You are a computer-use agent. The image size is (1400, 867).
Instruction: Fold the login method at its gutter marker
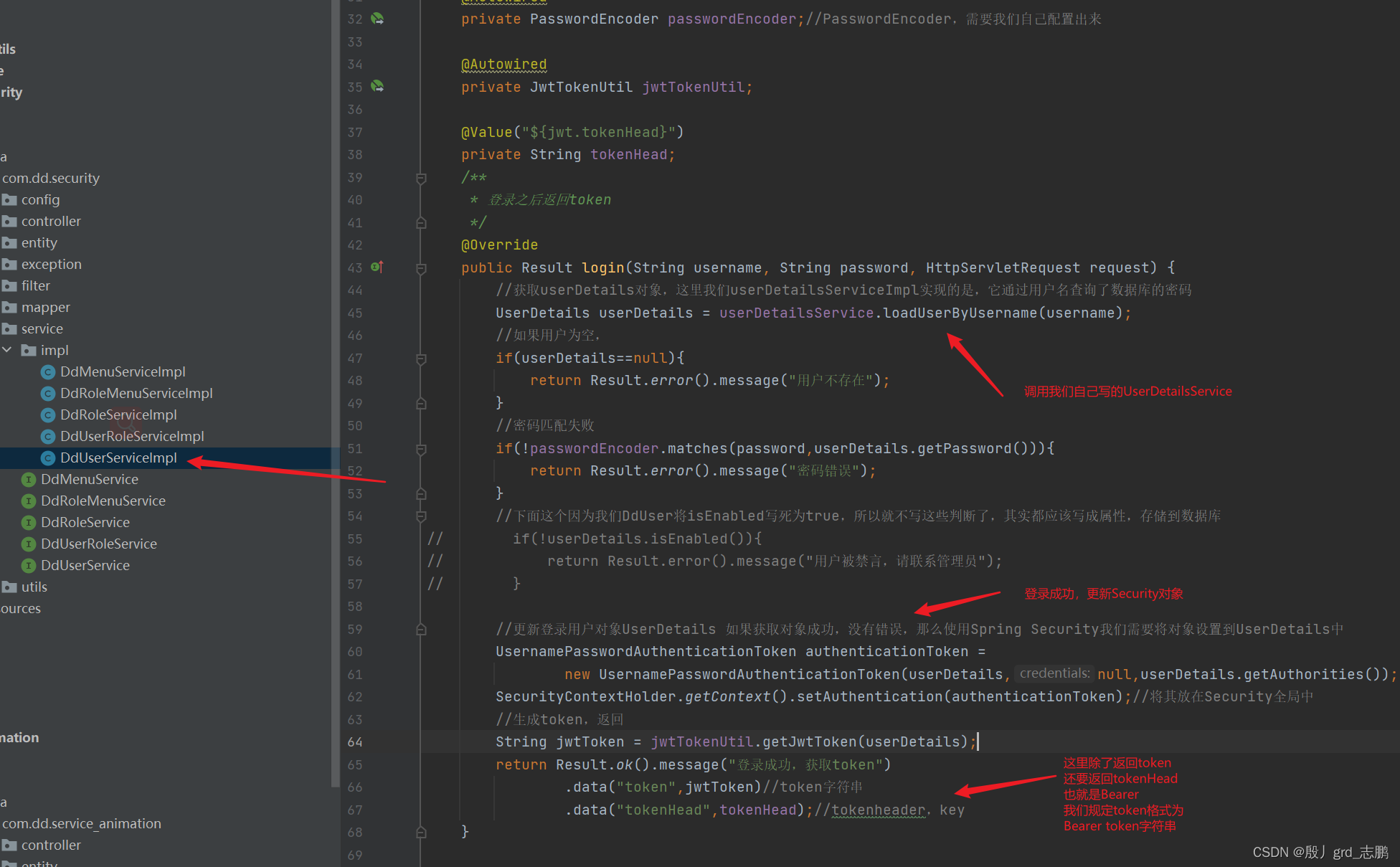click(422, 268)
